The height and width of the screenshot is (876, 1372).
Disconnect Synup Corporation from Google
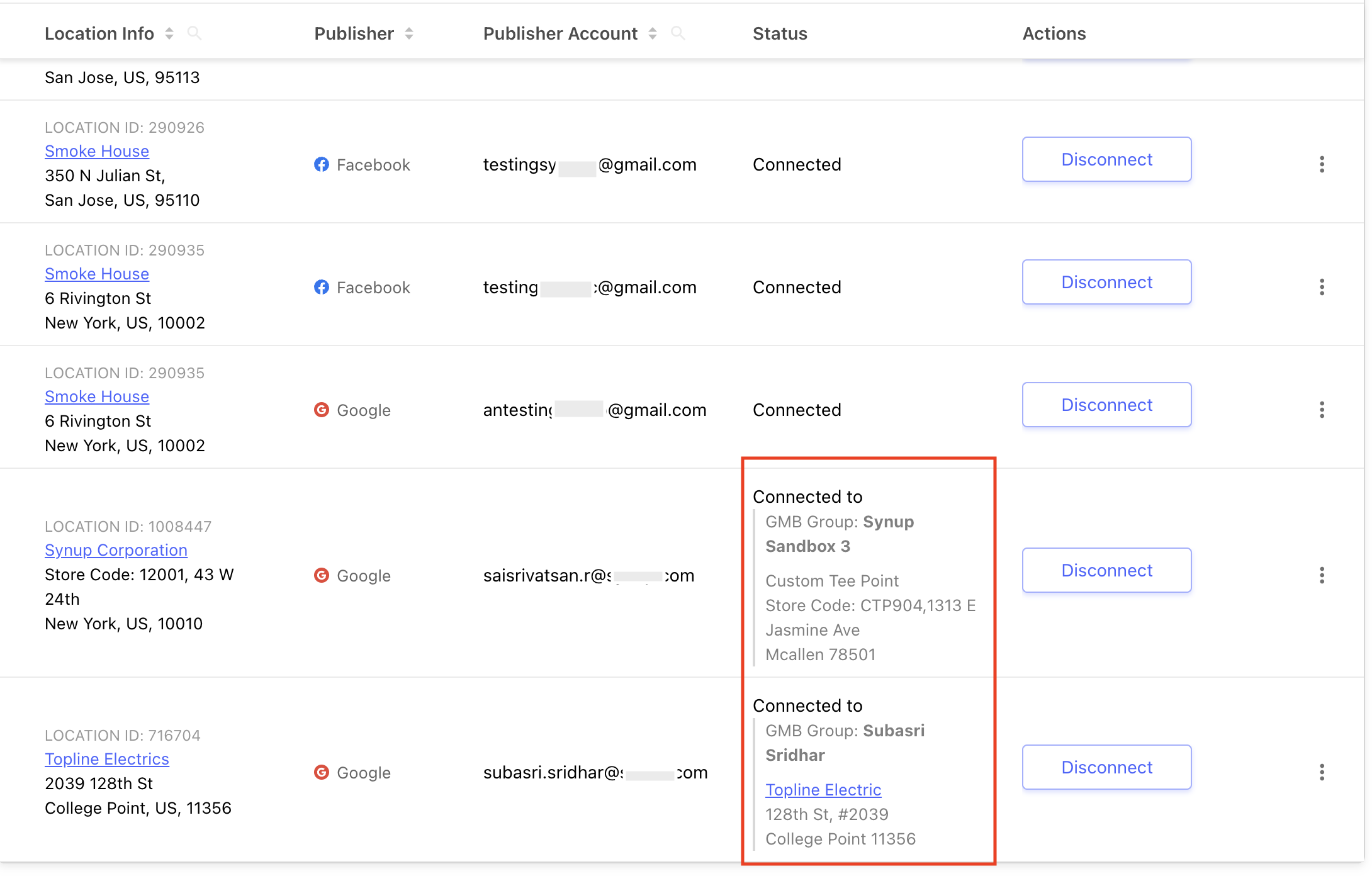click(x=1106, y=570)
